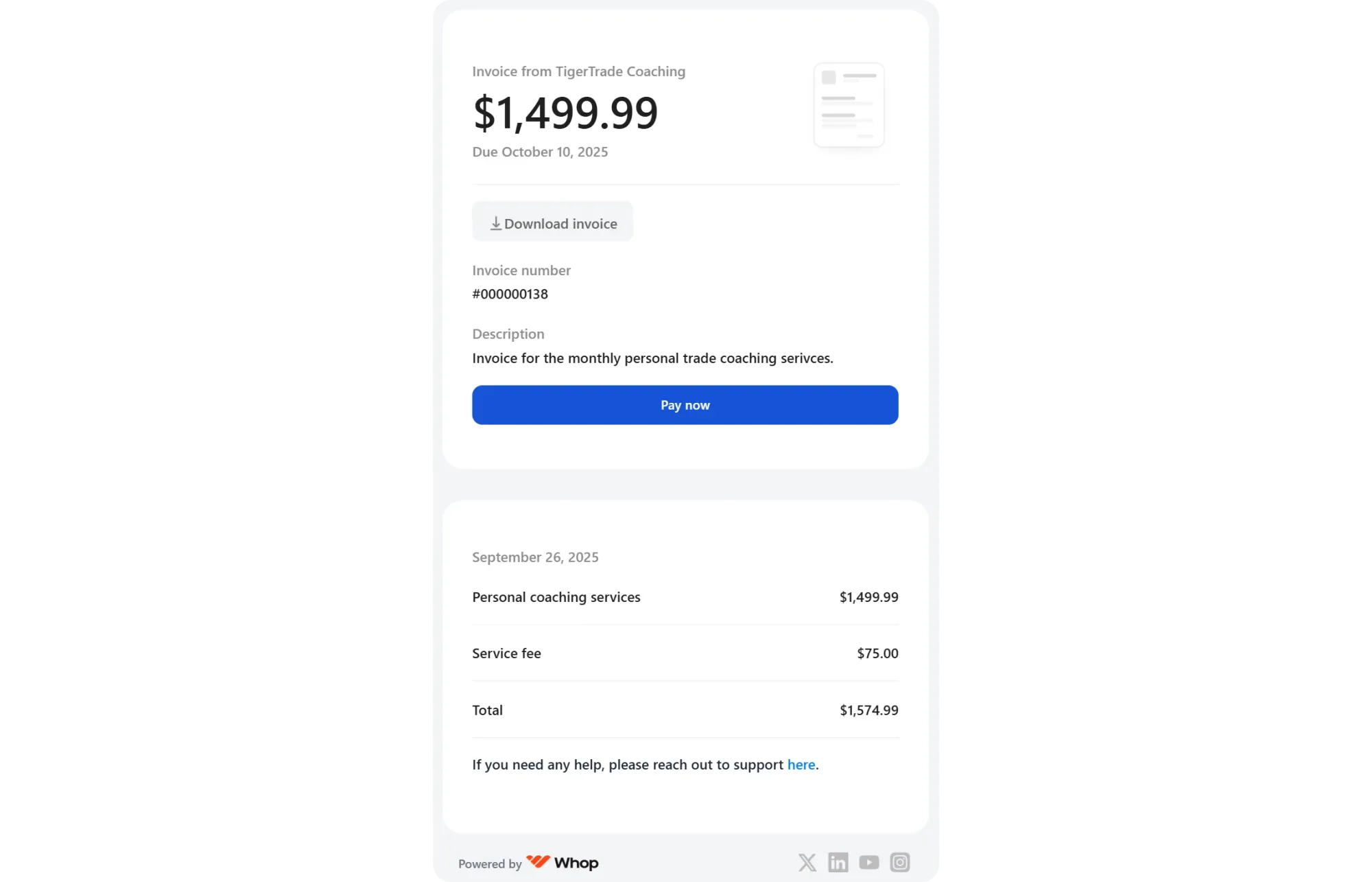Open support using the here link

[801, 764]
